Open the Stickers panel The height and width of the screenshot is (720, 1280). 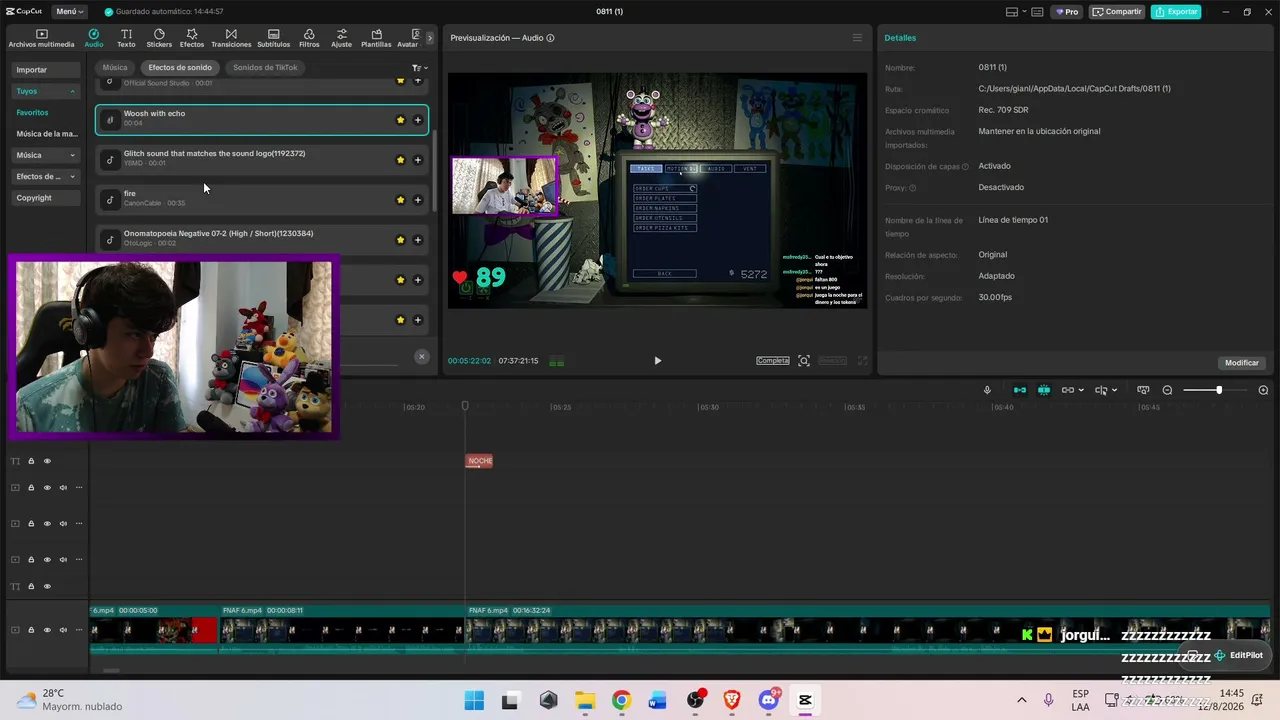pyautogui.click(x=159, y=38)
